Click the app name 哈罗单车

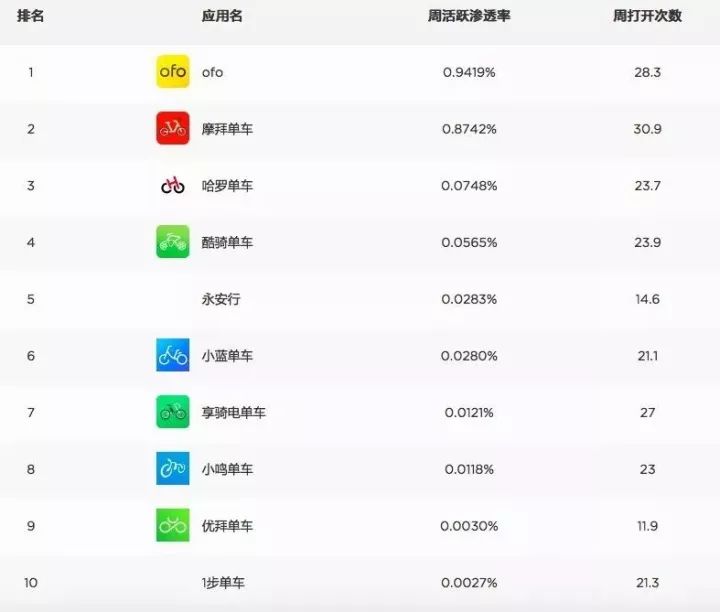pos(227,186)
